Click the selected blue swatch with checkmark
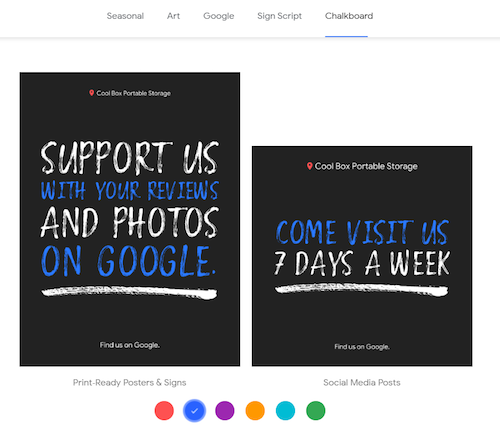 (195, 411)
